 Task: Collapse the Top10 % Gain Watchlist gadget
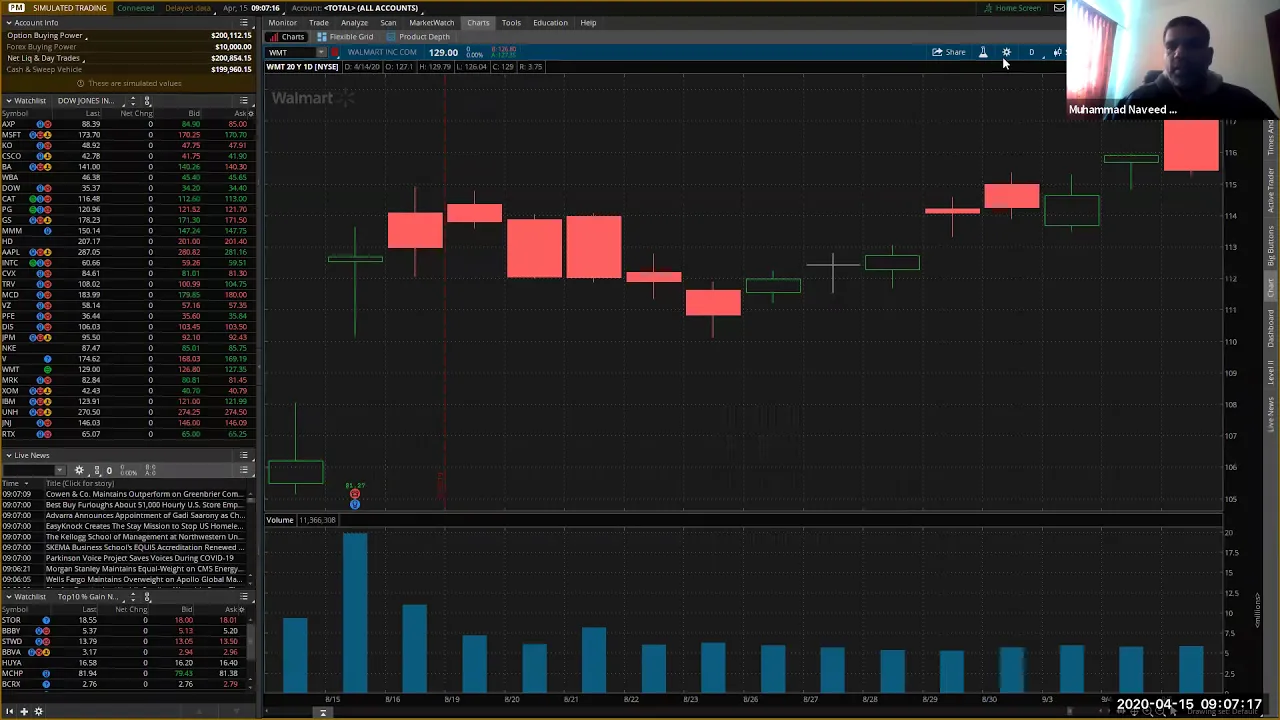[x=8, y=596]
